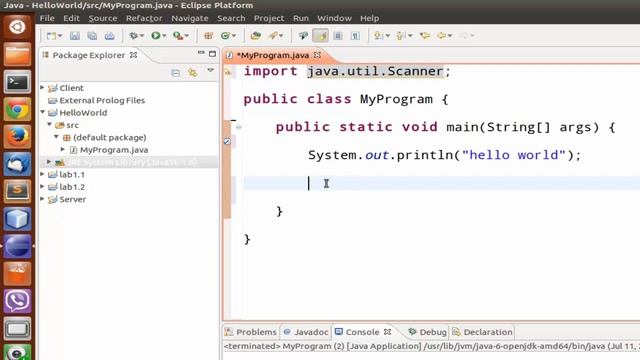Toggle Block Selection Mode icon
Image resolution: width=640 pixels, height=360 pixels.
338,36
